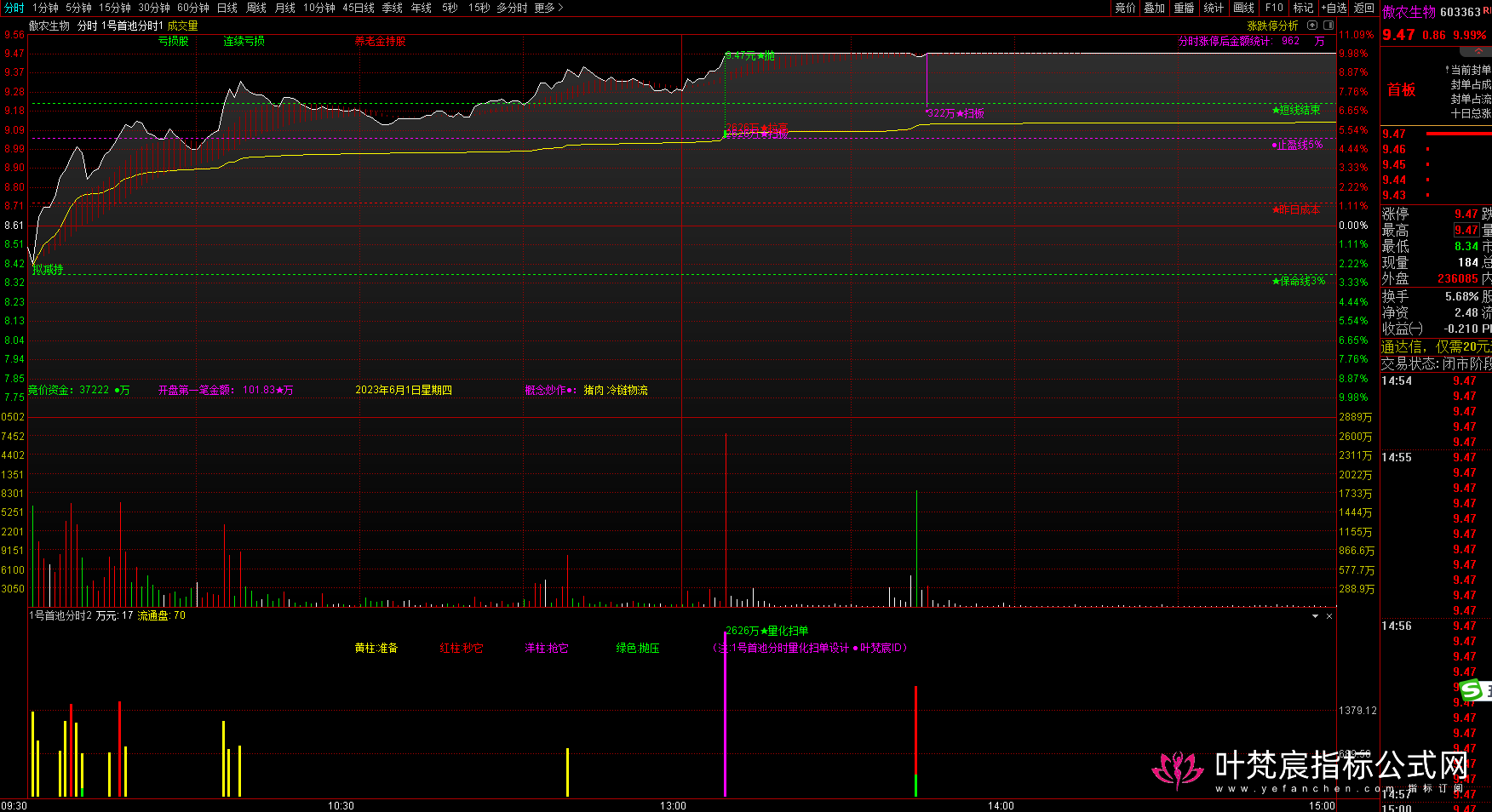Click the 叠加 overlay button
Viewport: 1492px width, 812px height.
pos(1154,8)
